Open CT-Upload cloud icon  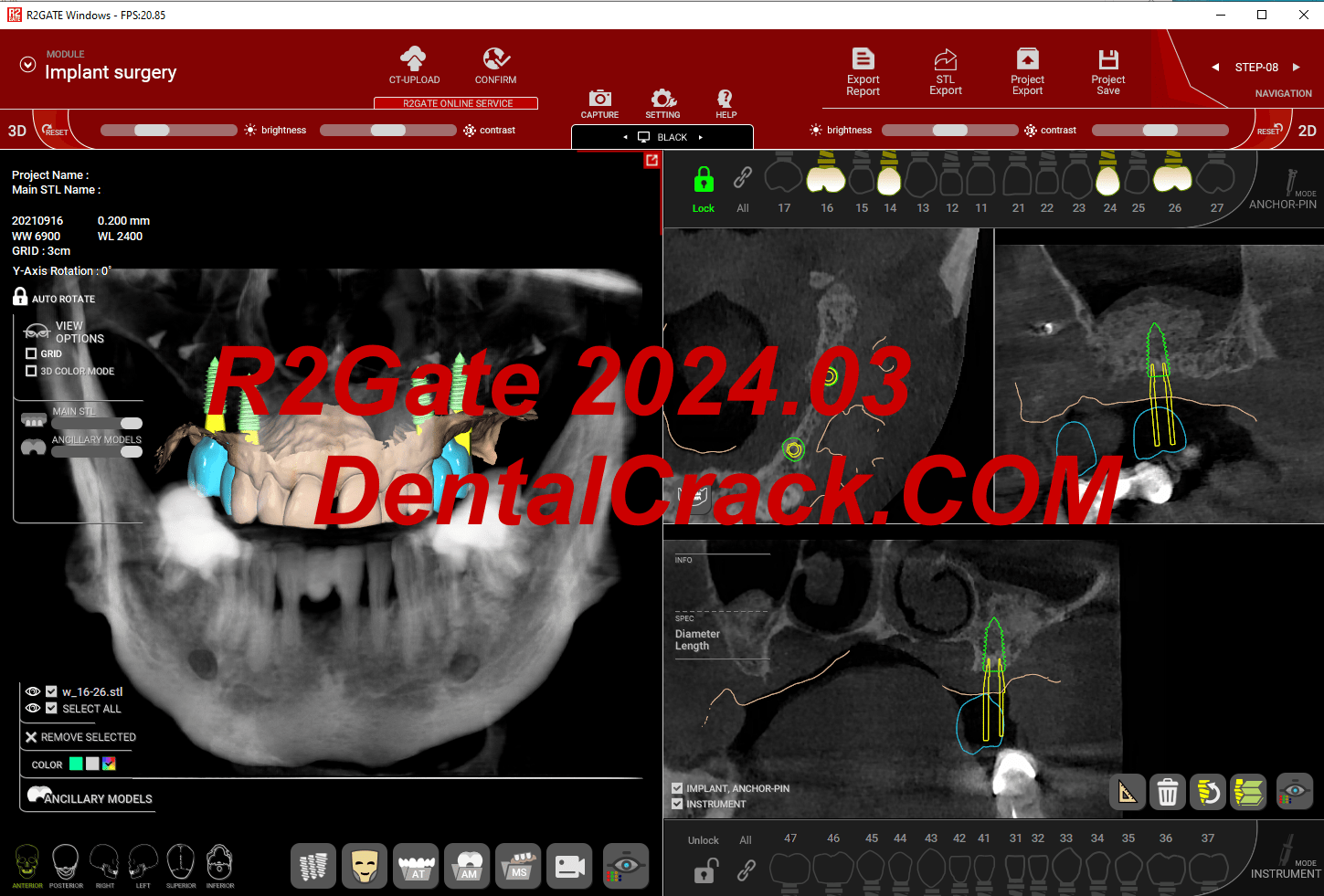(414, 59)
